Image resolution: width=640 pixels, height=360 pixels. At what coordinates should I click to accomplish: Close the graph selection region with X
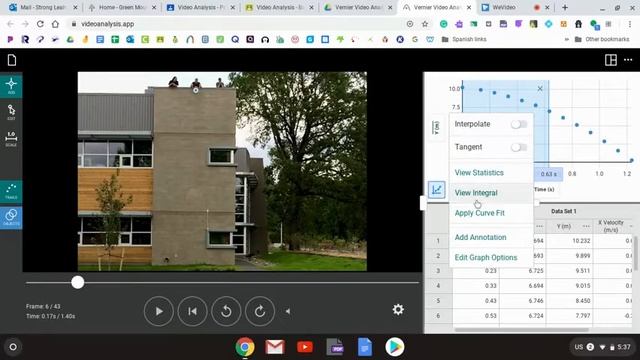pos(540,89)
